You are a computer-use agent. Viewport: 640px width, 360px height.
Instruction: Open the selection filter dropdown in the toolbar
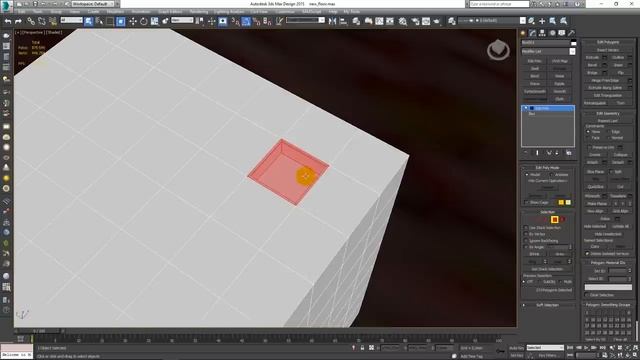coord(71,20)
